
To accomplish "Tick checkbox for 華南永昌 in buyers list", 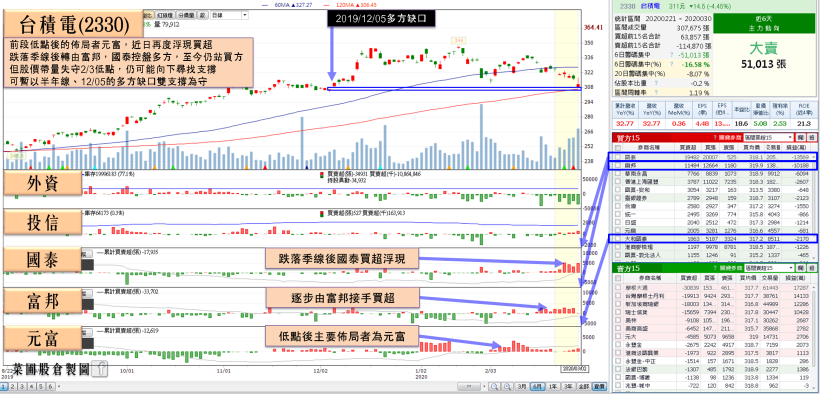I will point(618,173).
